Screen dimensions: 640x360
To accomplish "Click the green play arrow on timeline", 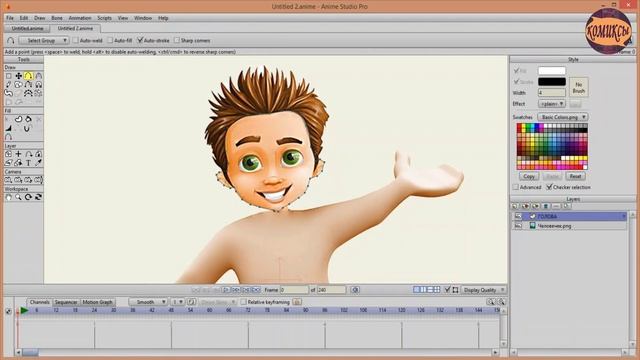I will click(x=24, y=311).
